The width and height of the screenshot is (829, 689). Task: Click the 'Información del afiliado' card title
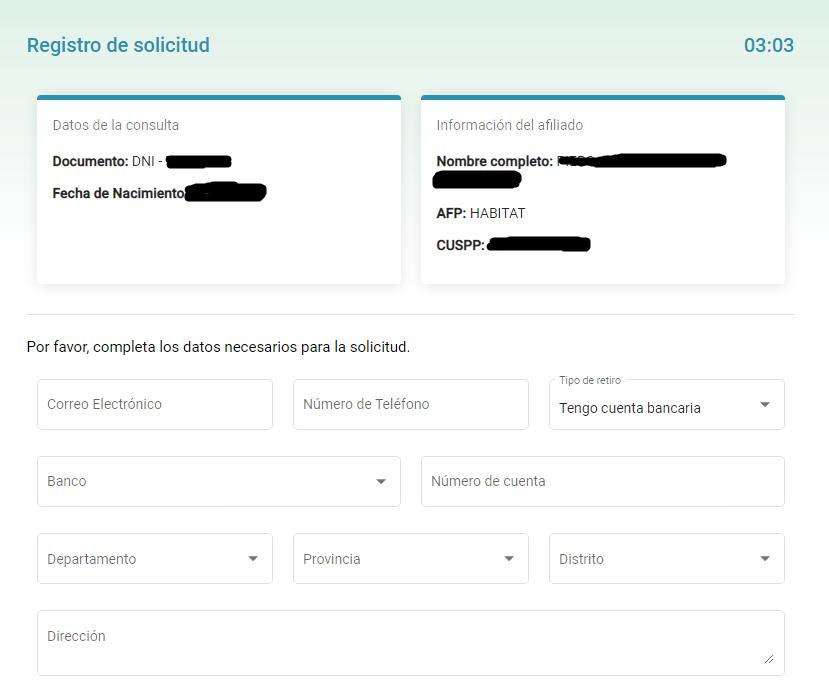(x=509, y=125)
